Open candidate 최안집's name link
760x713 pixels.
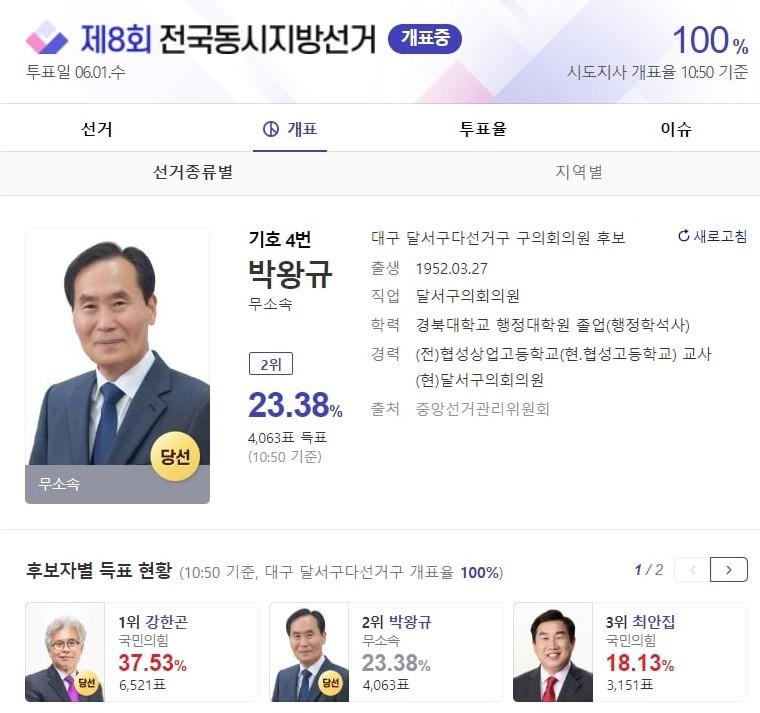pyautogui.click(x=654, y=622)
